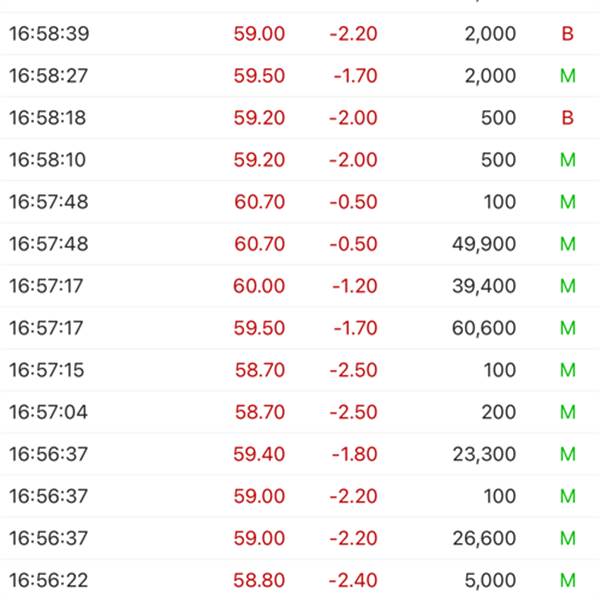The width and height of the screenshot is (600, 600).
Task: Select the 60,600 volume entry
Action: pyautogui.click(x=484, y=328)
